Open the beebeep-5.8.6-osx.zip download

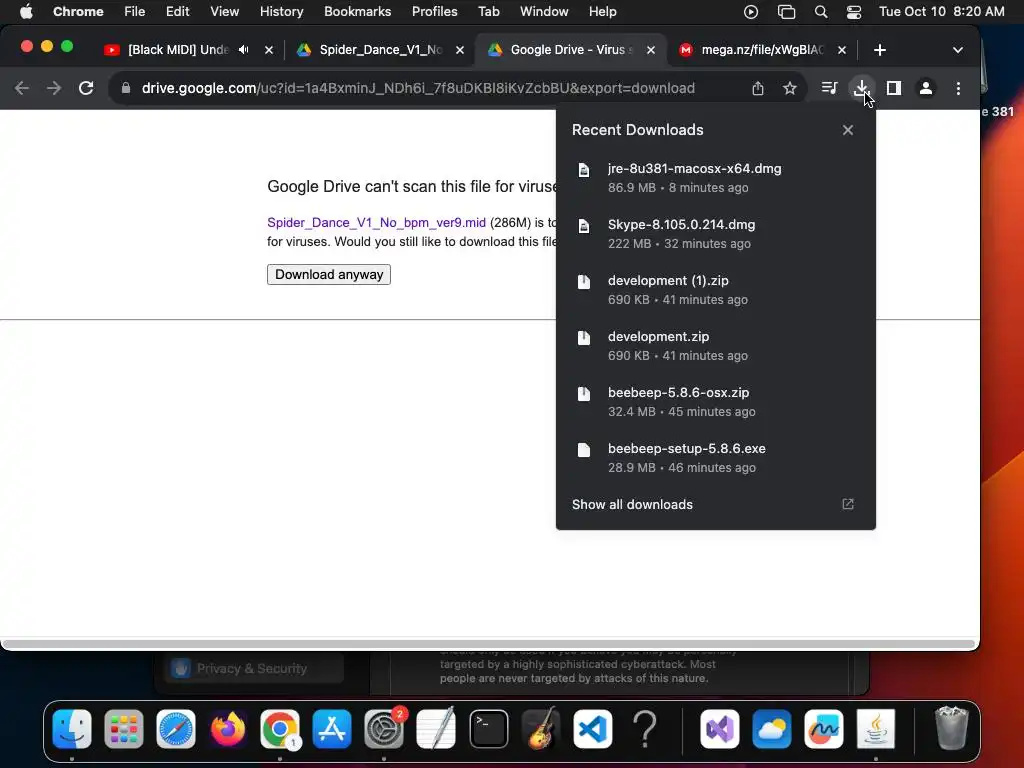pyautogui.click(x=716, y=402)
